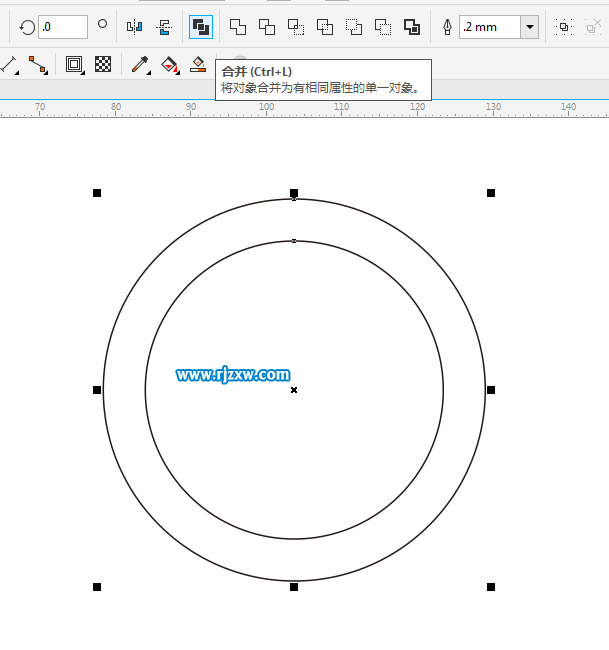This screenshot has height=650, width=609.
Task: Click the highlighted Combine (合并) button
Action: pos(201,27)
